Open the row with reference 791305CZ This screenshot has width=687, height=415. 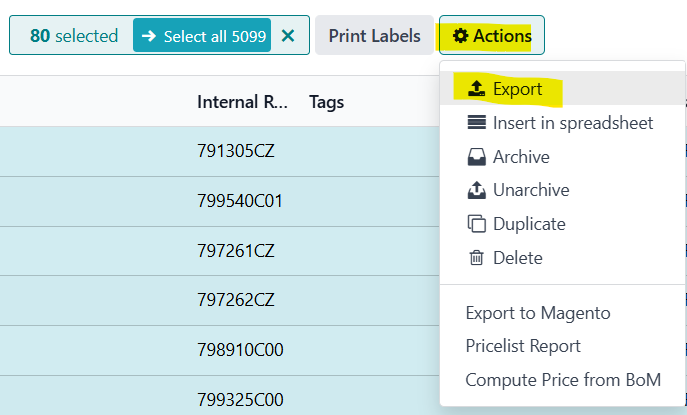tap(236, 152)
